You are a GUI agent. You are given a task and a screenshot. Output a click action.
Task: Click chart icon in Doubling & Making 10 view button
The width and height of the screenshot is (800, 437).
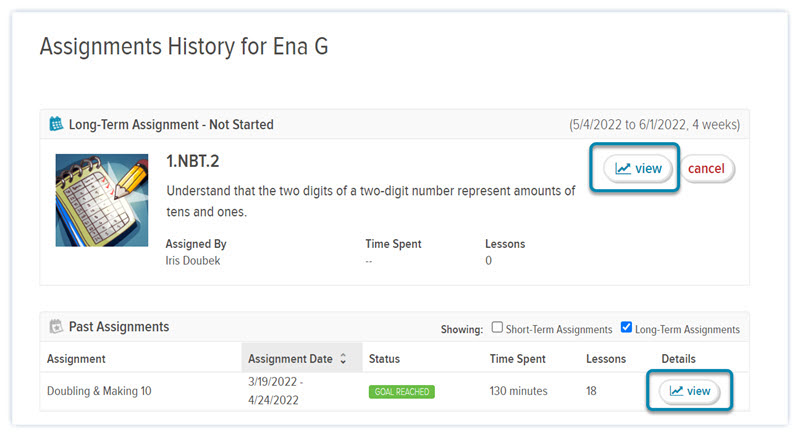tap(677, 391)
